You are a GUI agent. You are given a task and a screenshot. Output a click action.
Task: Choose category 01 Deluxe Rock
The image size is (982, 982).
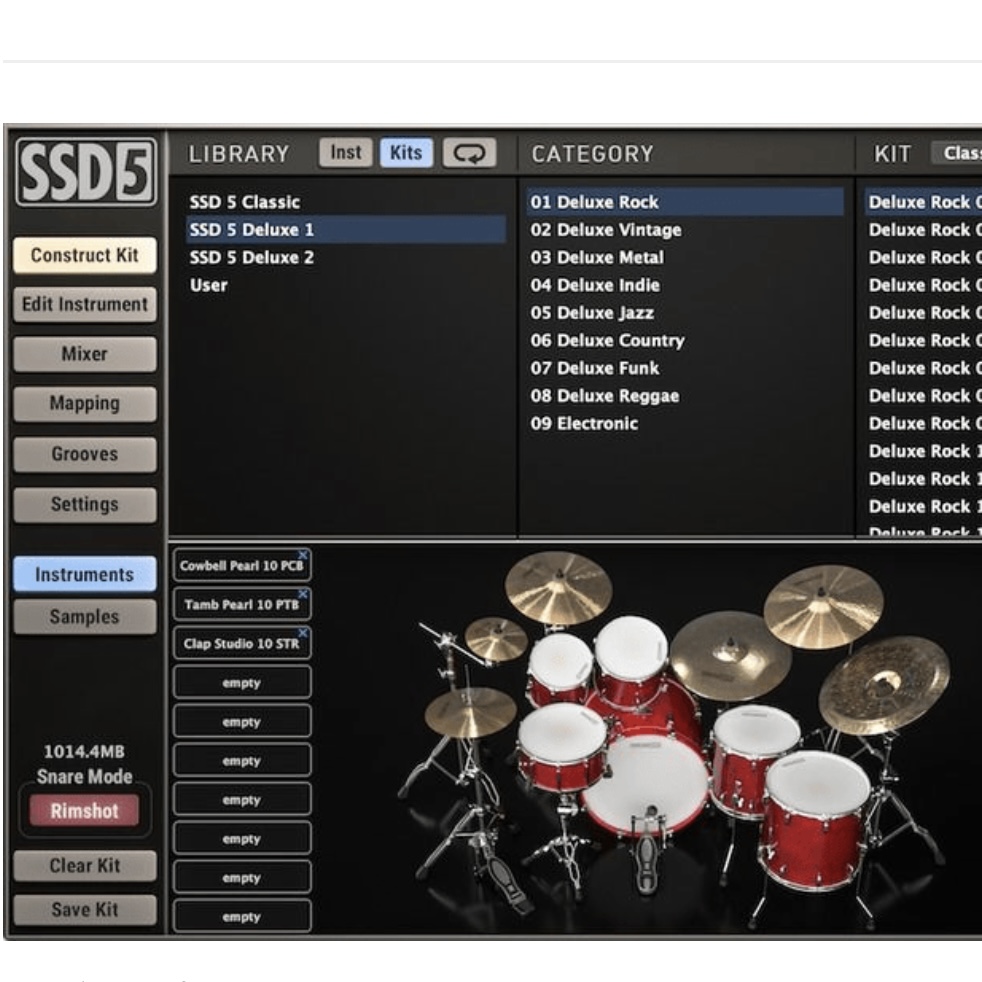coord(685,202)
